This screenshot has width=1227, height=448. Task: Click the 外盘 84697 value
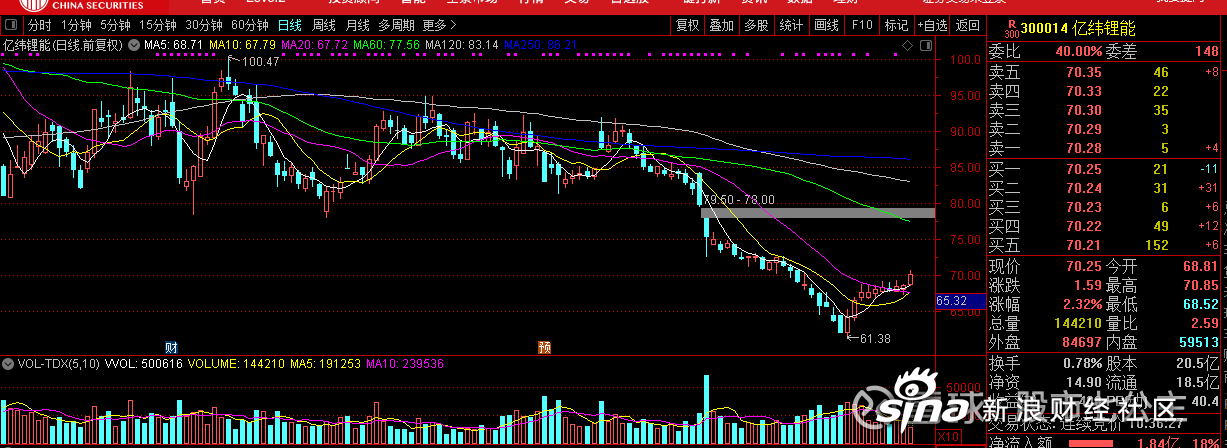coord(1080,344)
